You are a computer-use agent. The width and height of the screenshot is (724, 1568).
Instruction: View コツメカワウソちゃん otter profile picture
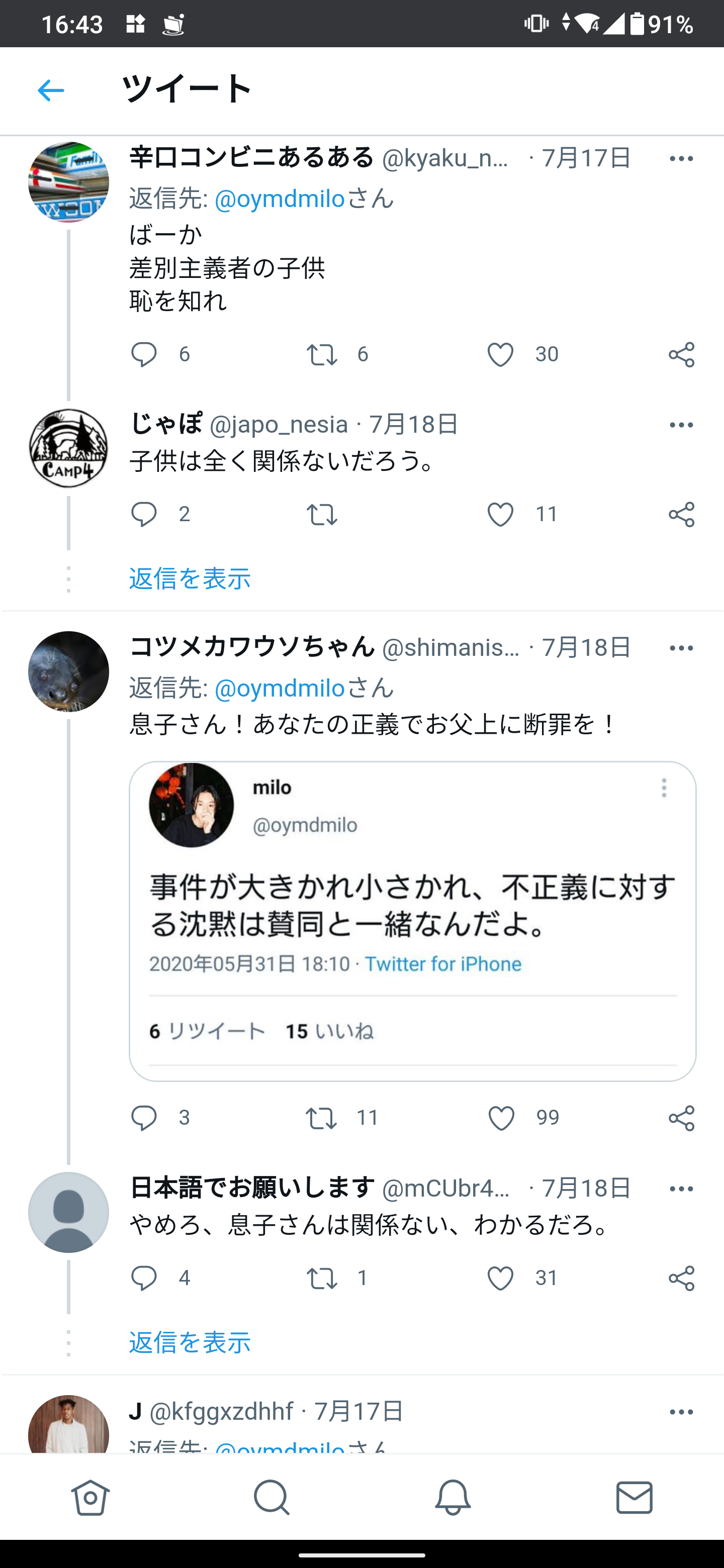(69, 671)
